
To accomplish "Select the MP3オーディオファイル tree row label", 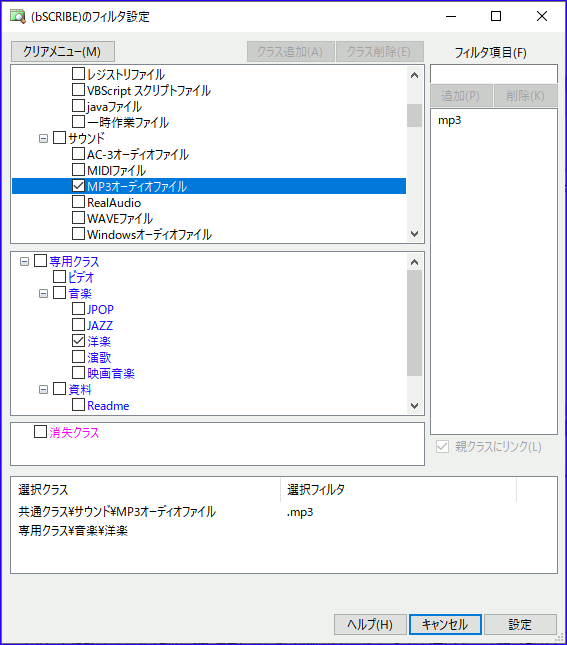I will pyautogui.click(x=137, y=186).
